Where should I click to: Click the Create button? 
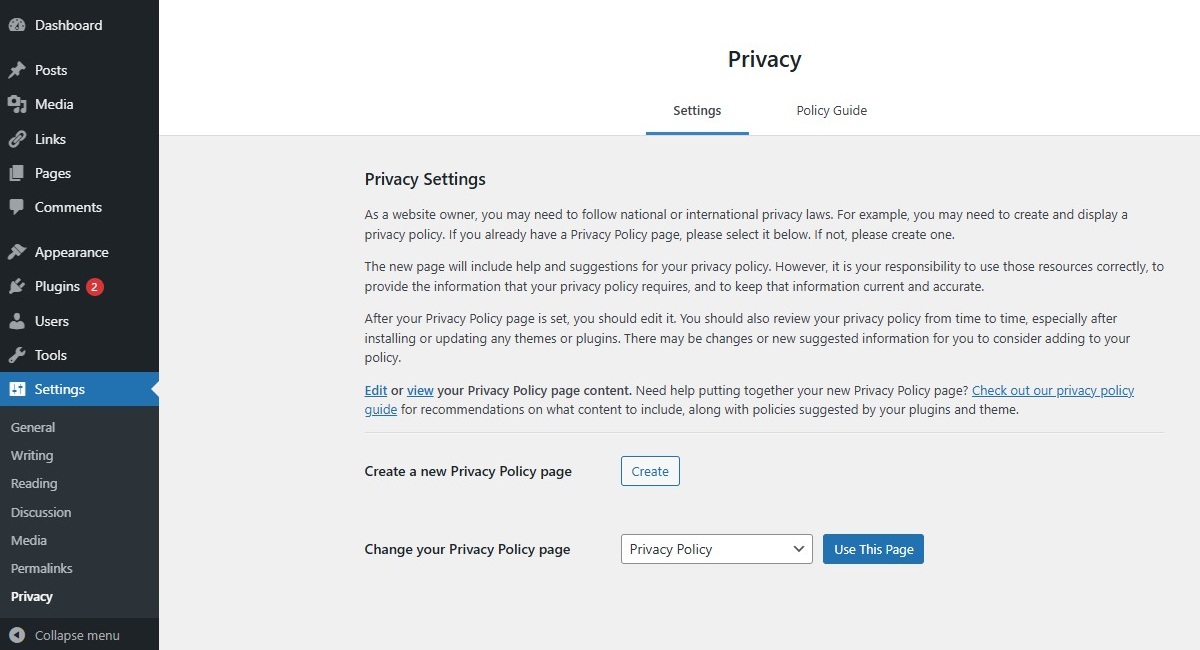click(x=650, y=471)
